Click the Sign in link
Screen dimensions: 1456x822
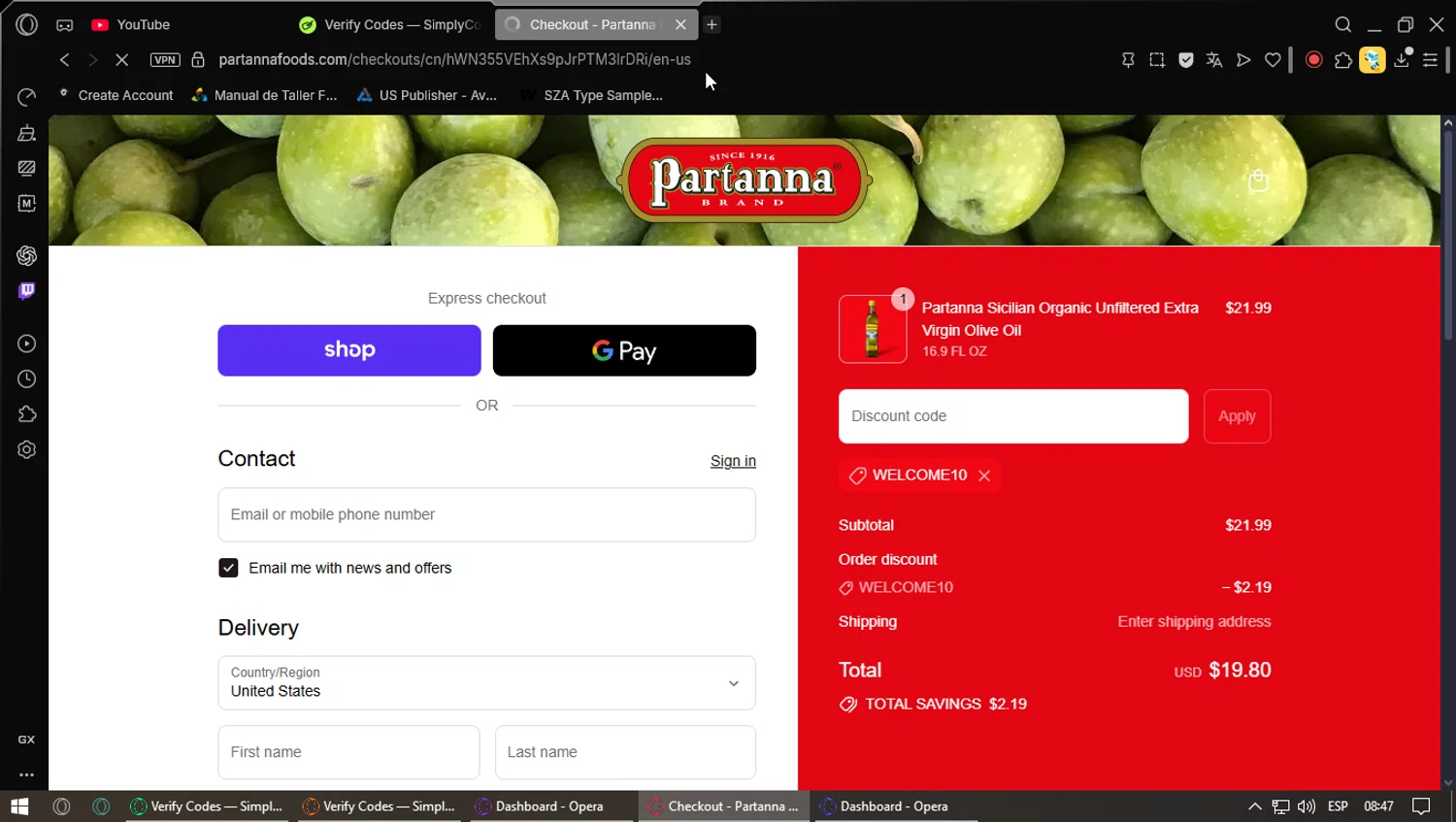pos(733,461)
